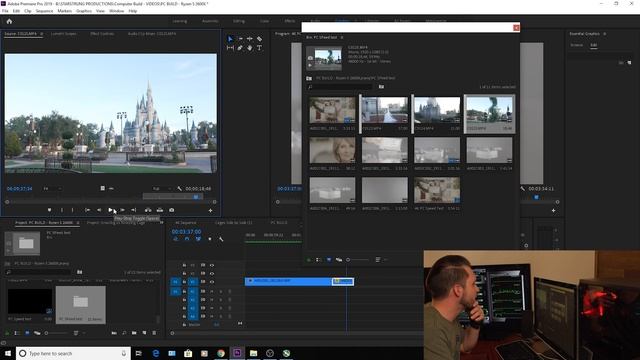The height and width of the screenshot is (360, 640).
Task: Click Source monitor timecode 00:00:27:14
Action: coord(20,189)
